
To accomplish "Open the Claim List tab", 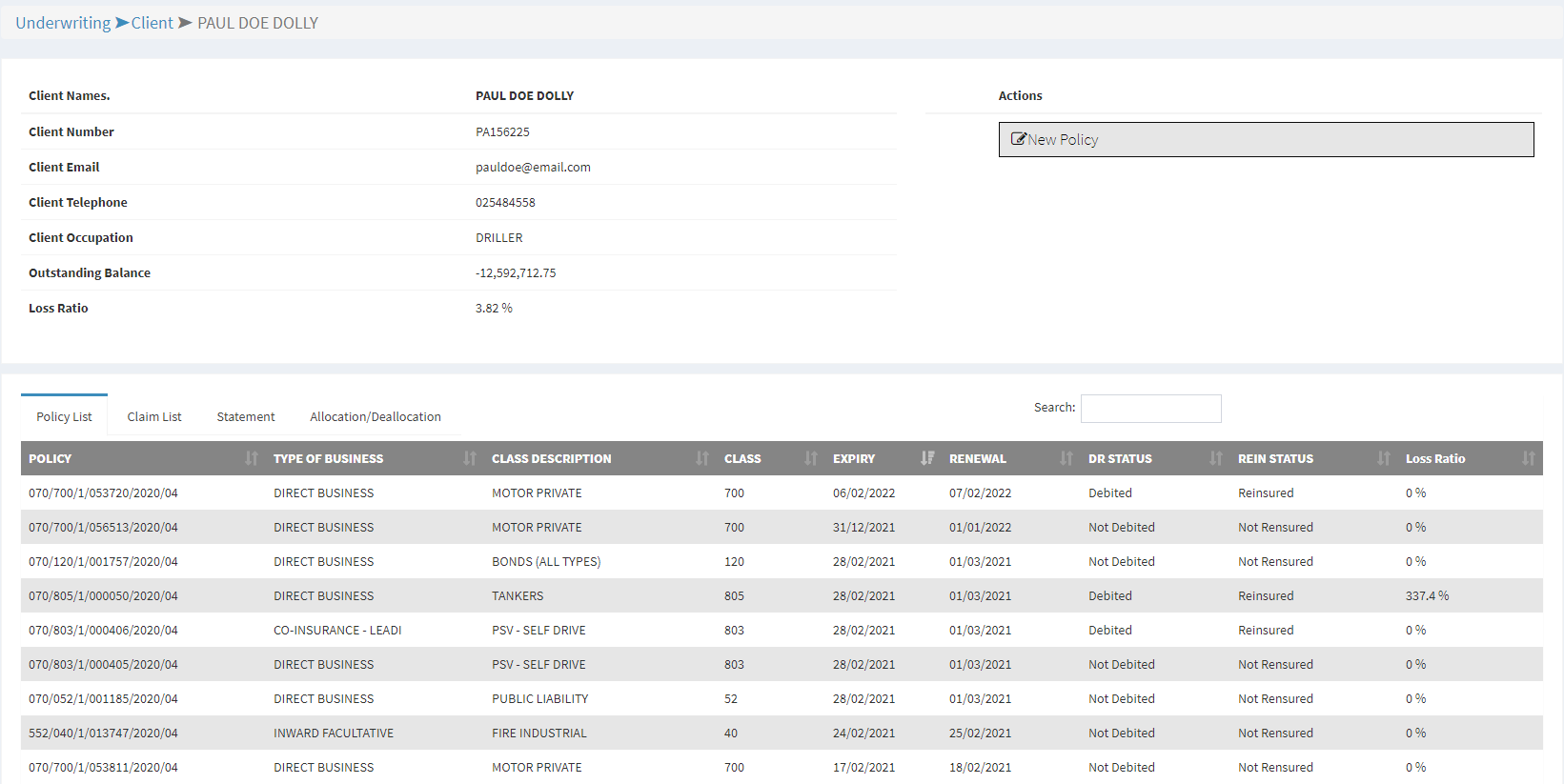I will (154, 416).
